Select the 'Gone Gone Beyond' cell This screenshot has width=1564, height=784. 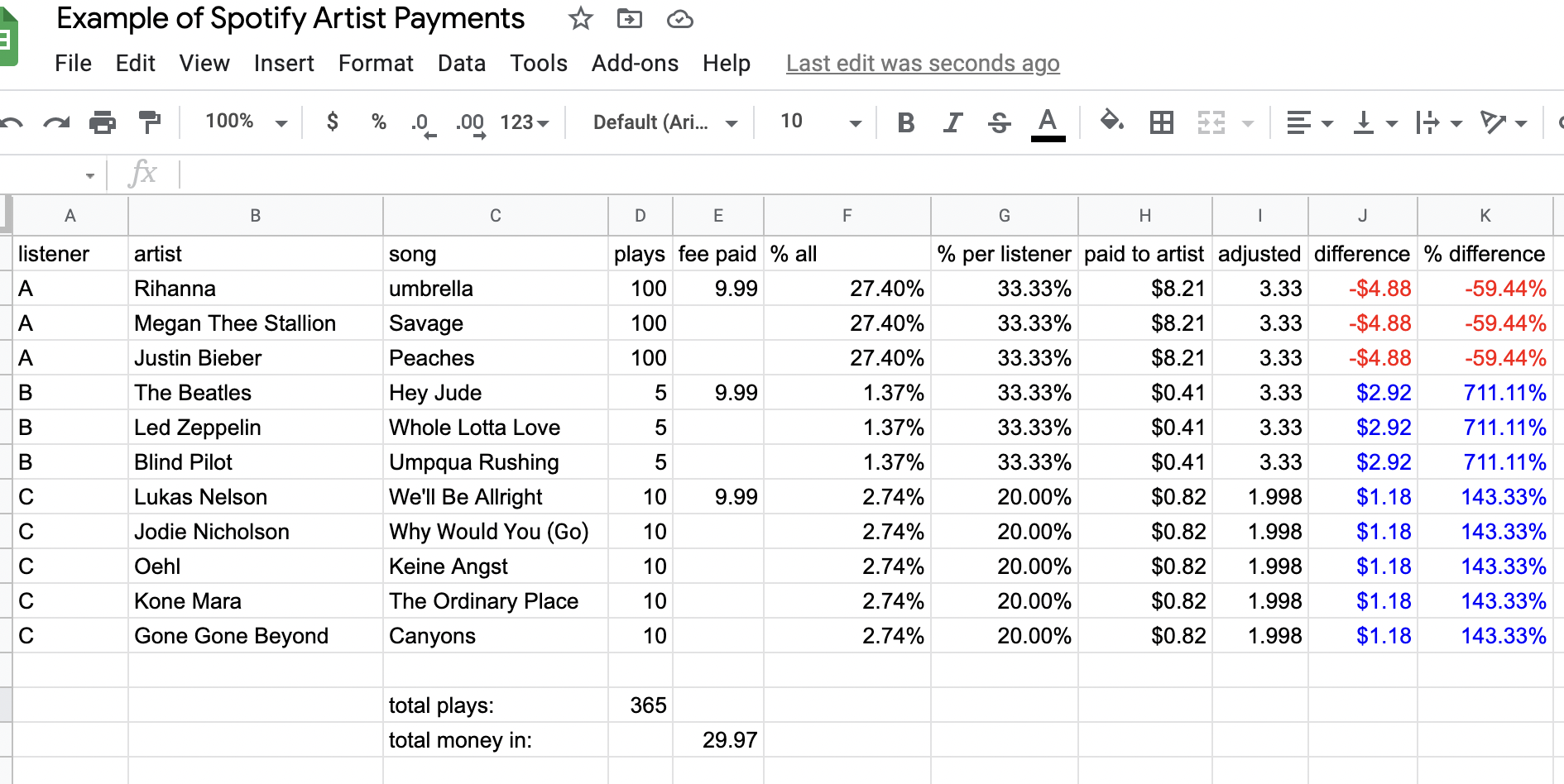point(256,636)
